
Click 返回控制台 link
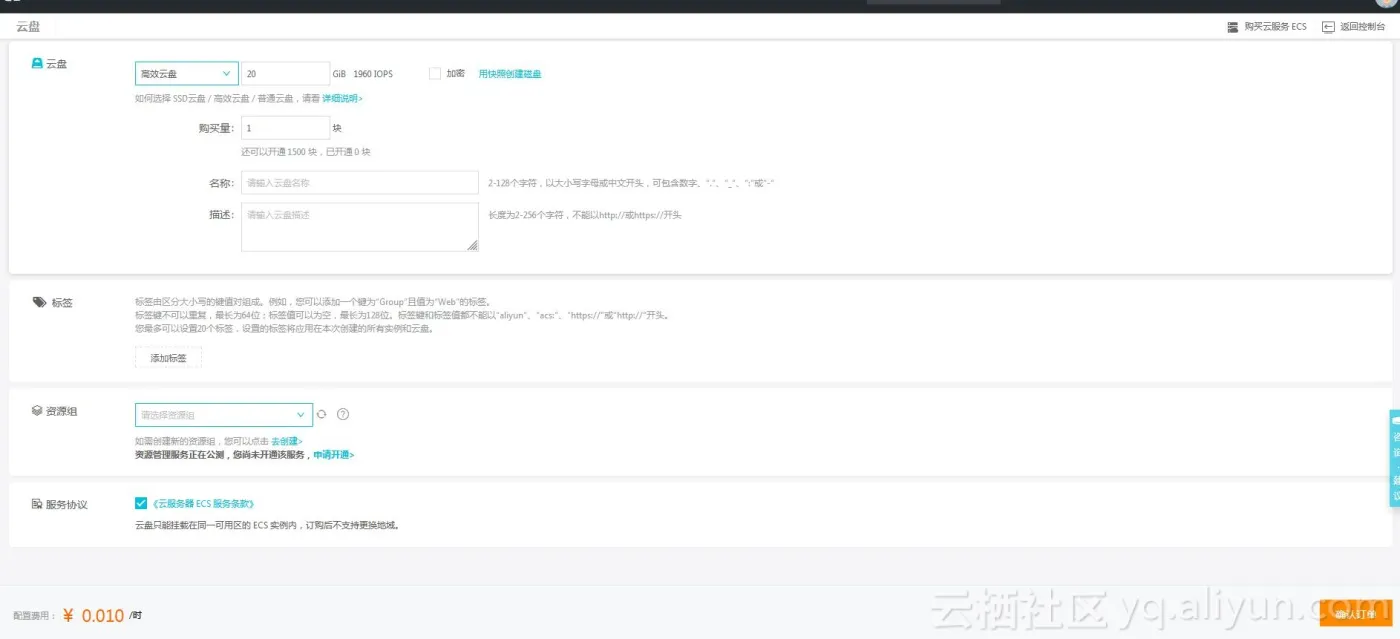point(1363,27)
